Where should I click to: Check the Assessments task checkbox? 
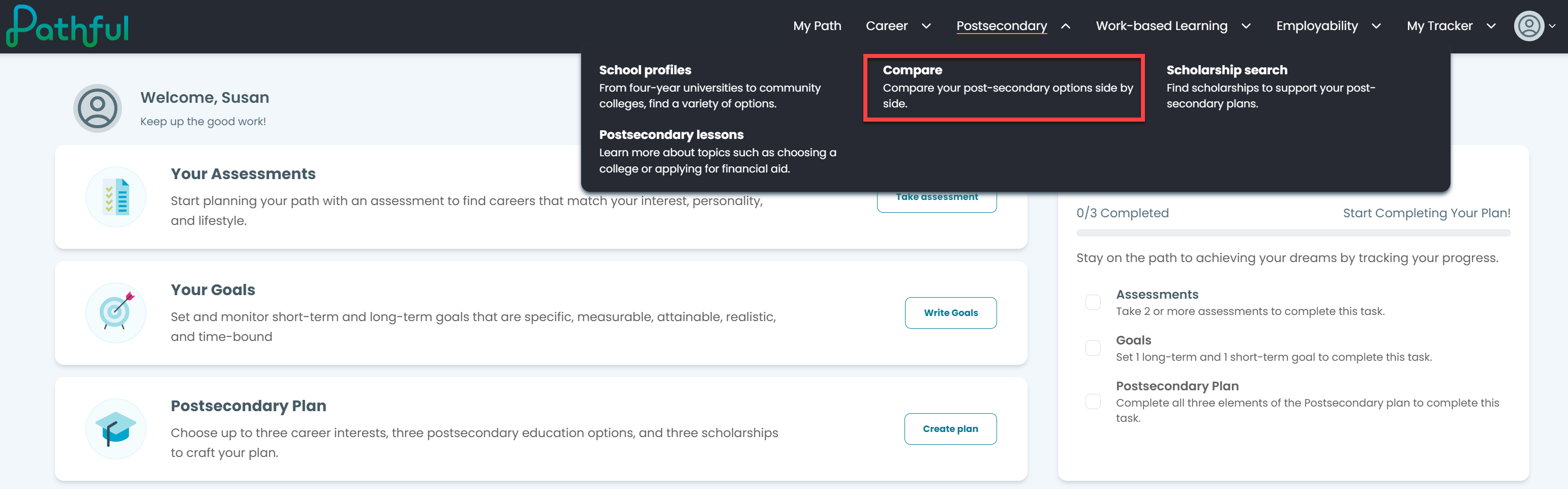[x=1093, y=302]
